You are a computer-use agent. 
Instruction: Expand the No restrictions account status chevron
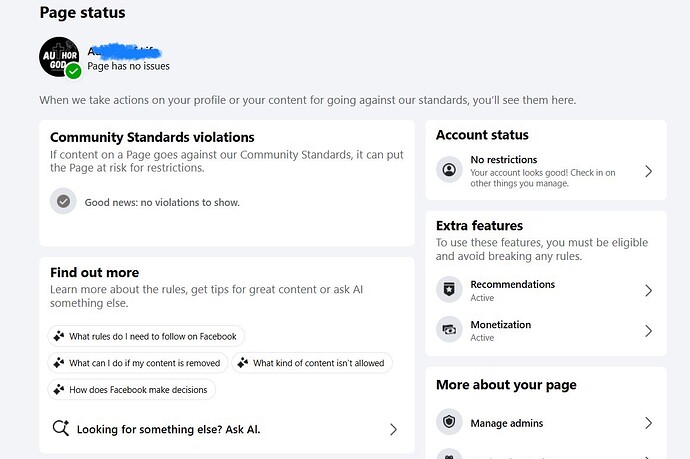pyautogui.click(x=648, y=171)
